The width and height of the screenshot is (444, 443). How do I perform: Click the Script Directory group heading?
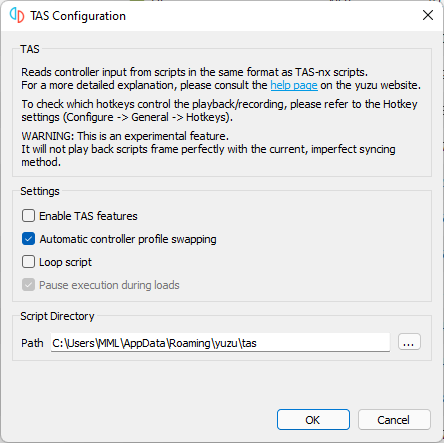tap(57, 316)
